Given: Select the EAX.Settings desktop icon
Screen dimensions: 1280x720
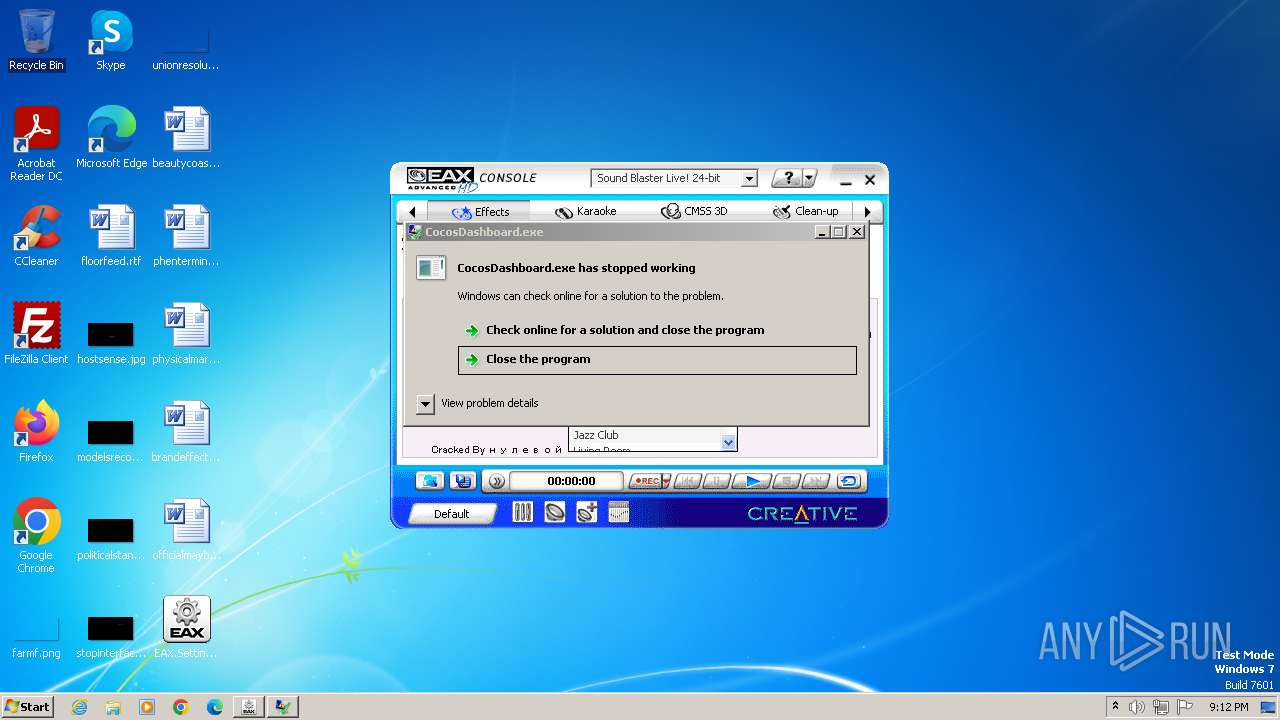Looking at the screenshot, I should click(186, 628).
